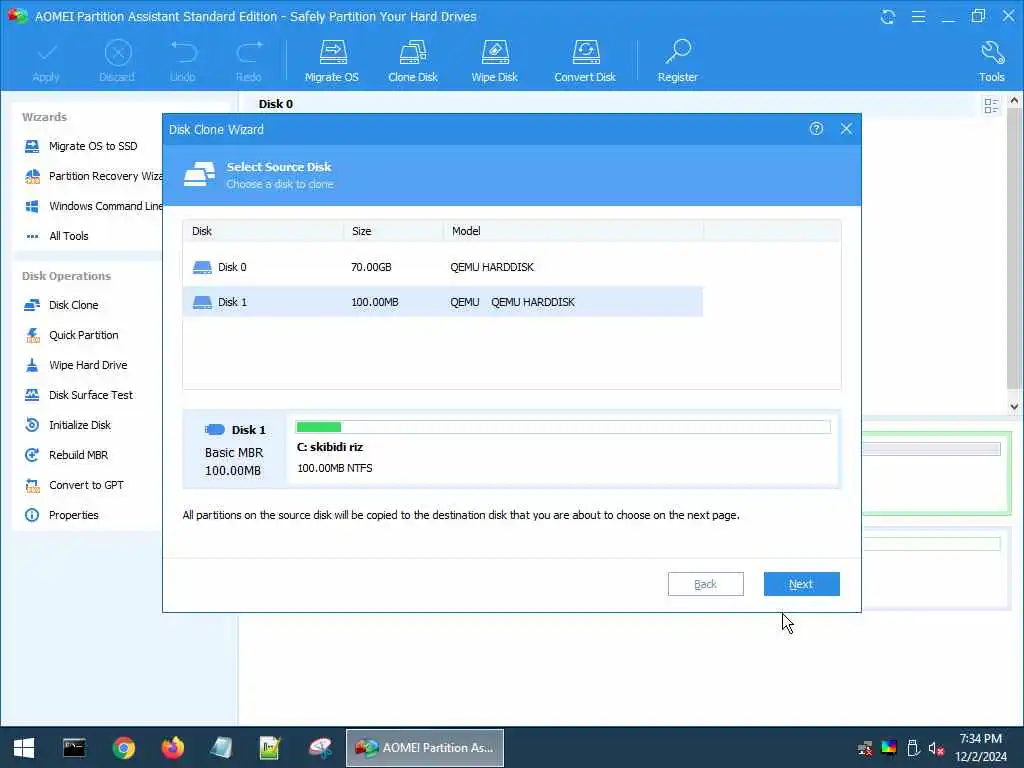This screenshot has width=1024, height=768.
Task: Click the AOMEI Partition Assistant taskbar button
Action: (424, 748)
